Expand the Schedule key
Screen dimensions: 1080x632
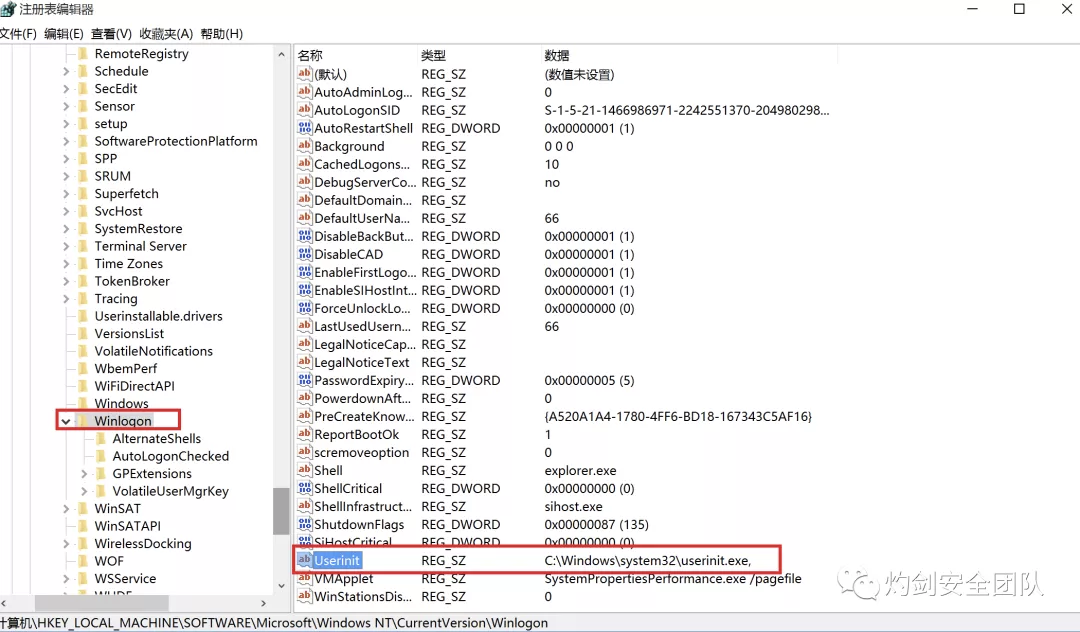66,71
